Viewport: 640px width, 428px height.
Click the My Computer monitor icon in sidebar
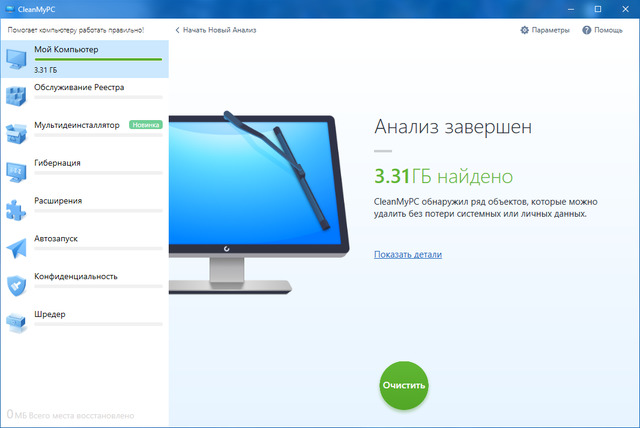(x=16, y=59)
